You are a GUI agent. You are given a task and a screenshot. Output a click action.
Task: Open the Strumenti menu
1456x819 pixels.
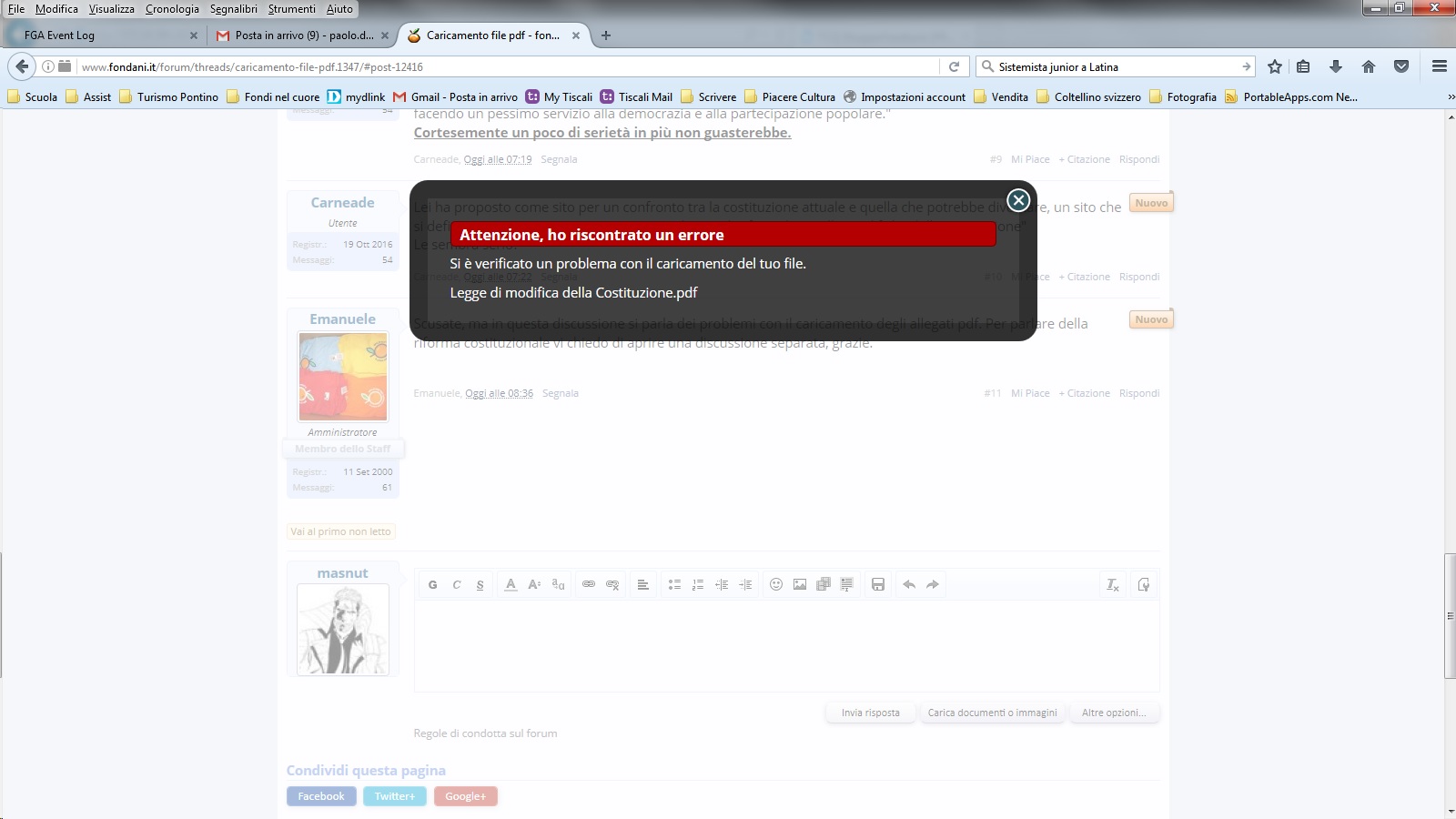[x=292, y=9]
